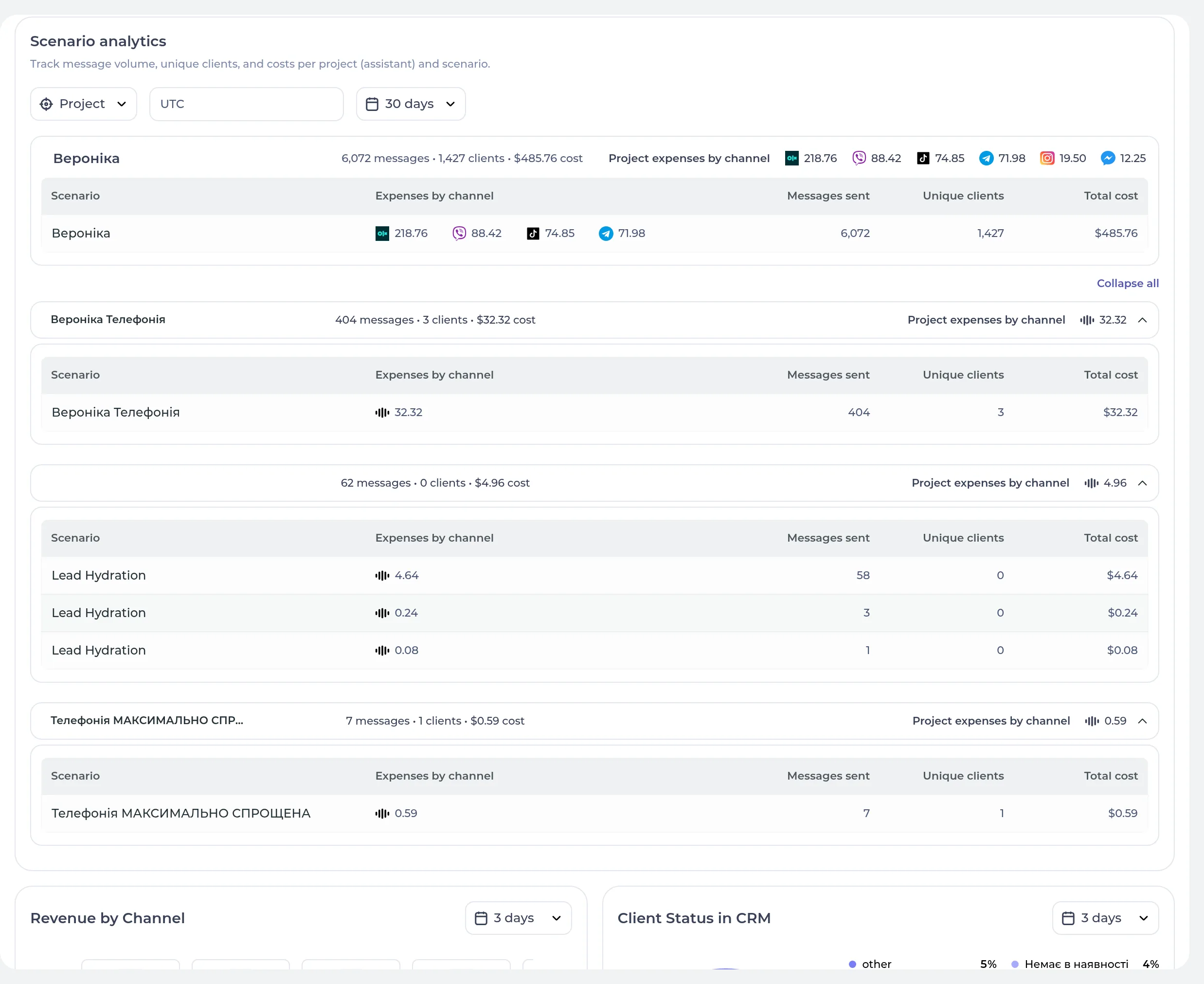Click the voice icon next to 0.08

click(x=382, y=650)
